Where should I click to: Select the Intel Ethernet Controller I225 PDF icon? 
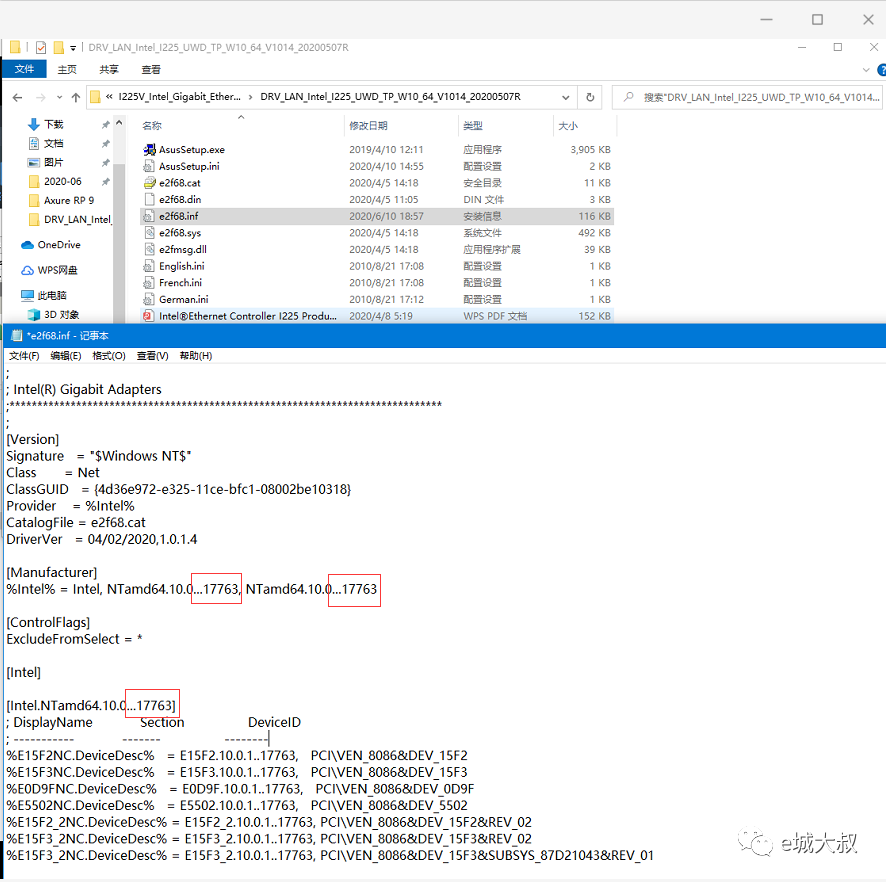click(x=149, y=316)
